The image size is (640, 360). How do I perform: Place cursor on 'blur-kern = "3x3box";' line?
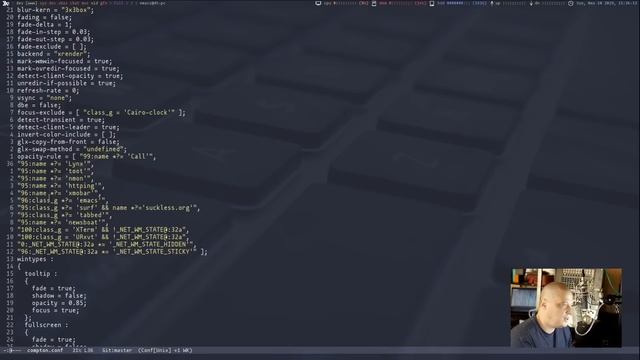[55, 10]
